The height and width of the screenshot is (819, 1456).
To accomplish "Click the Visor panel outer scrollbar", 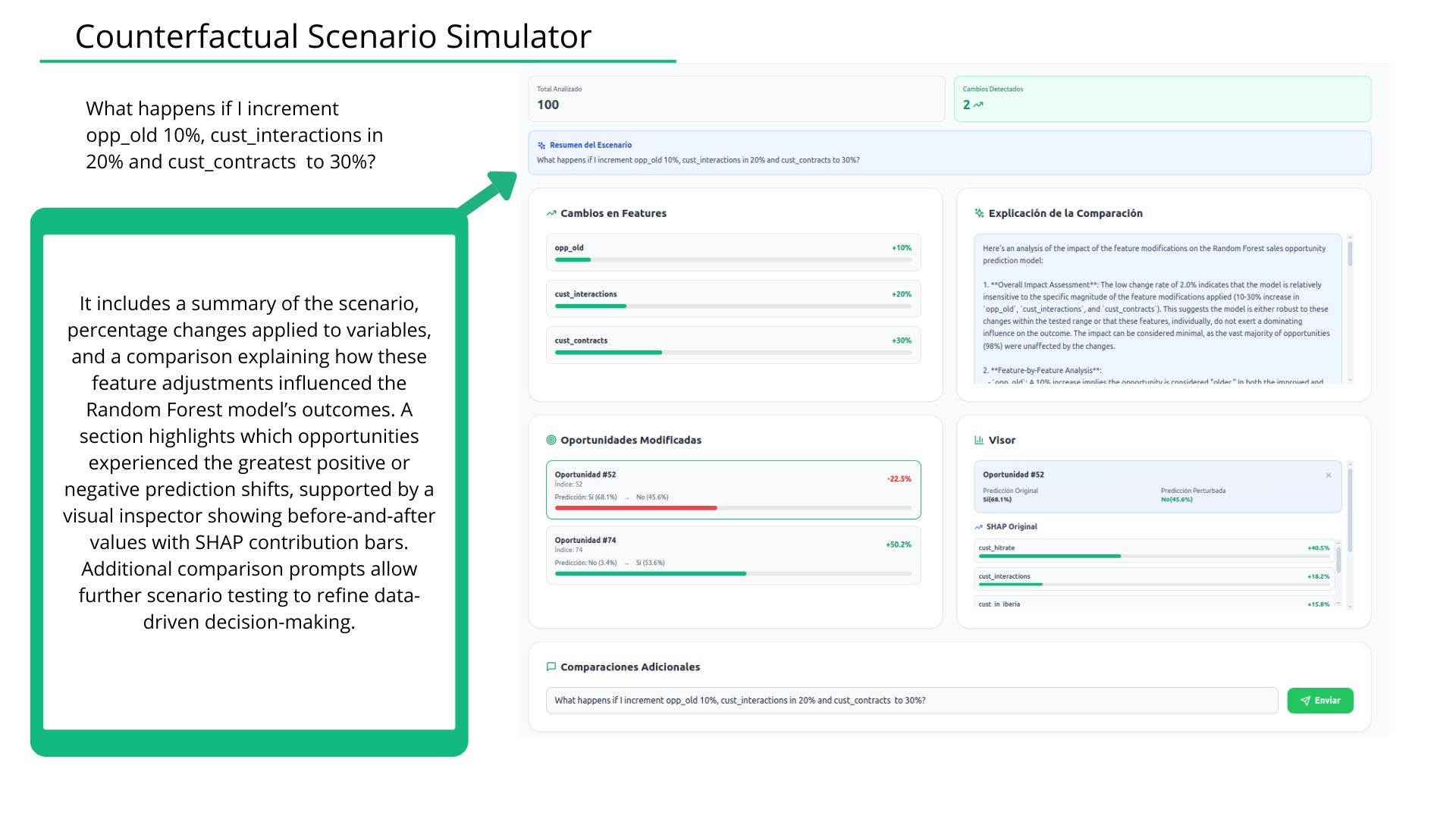I will coord(1350,508).
